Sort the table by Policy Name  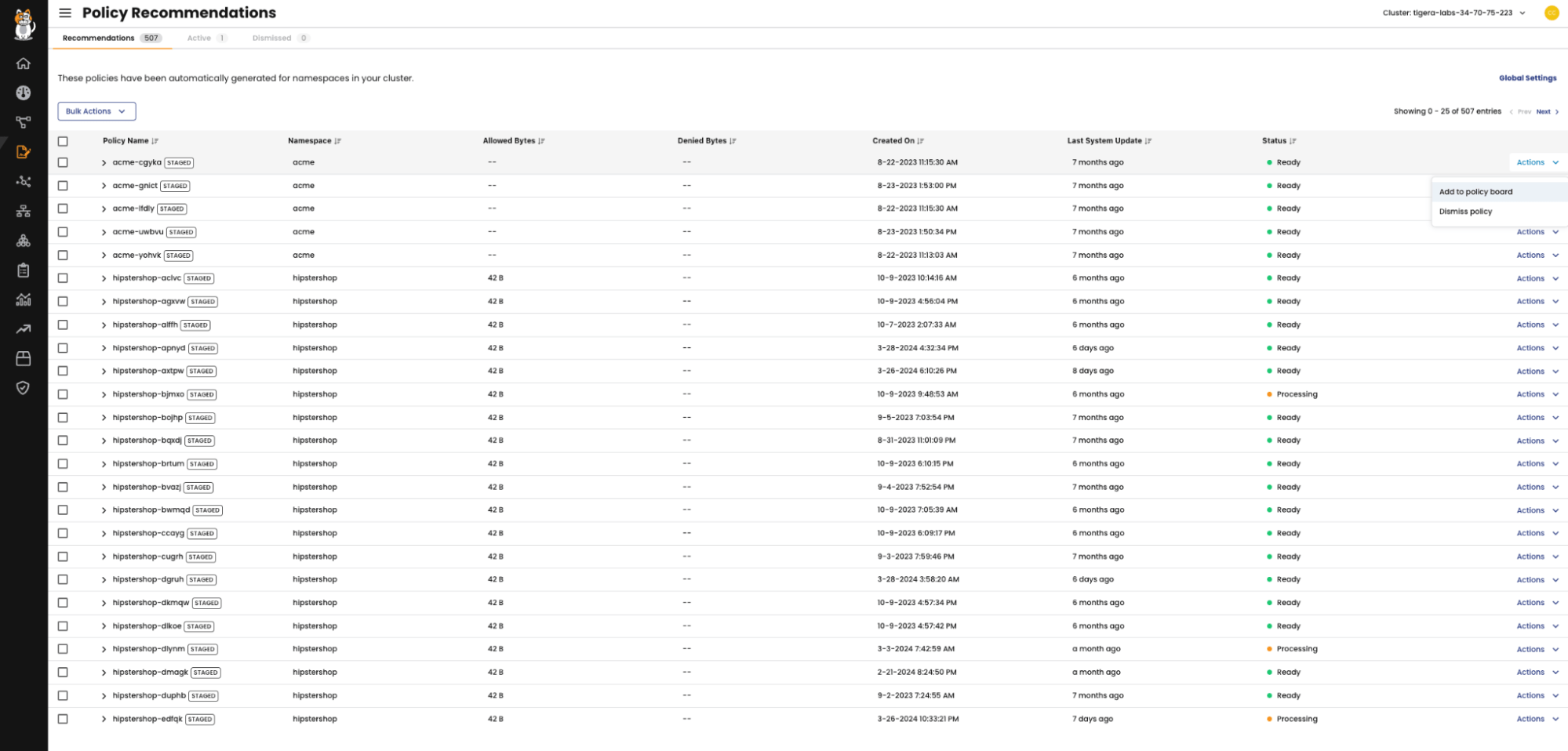click(x=130, y=141)
